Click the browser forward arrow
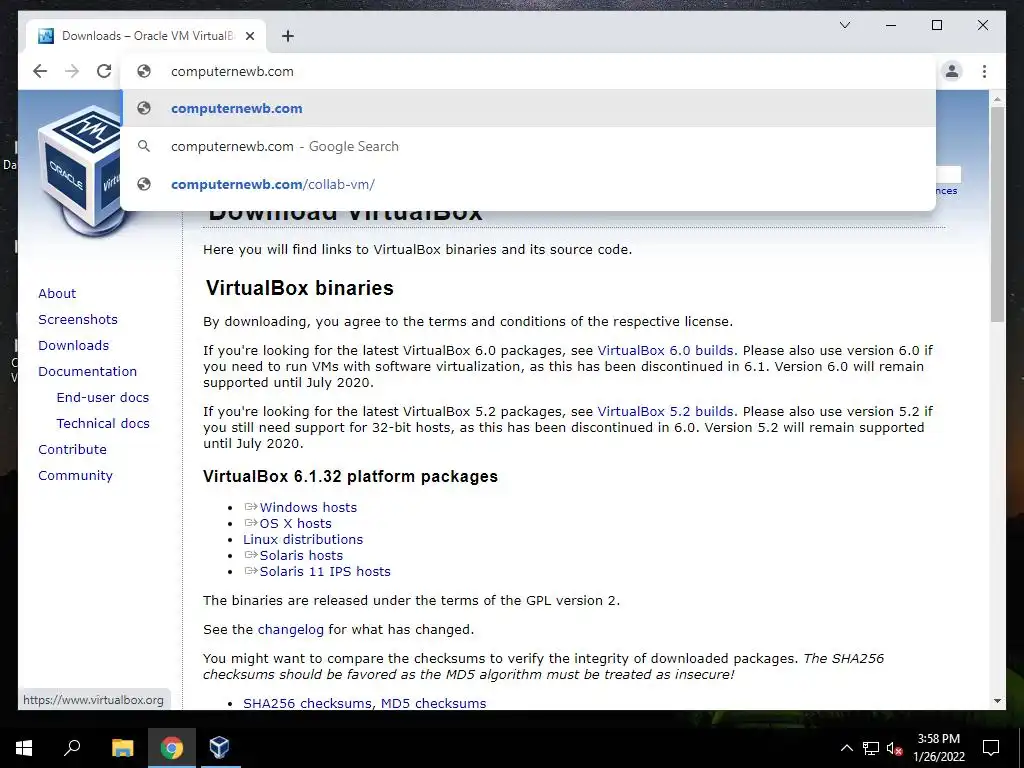Viewport: 1024px width, 768px height. [72, 71]
